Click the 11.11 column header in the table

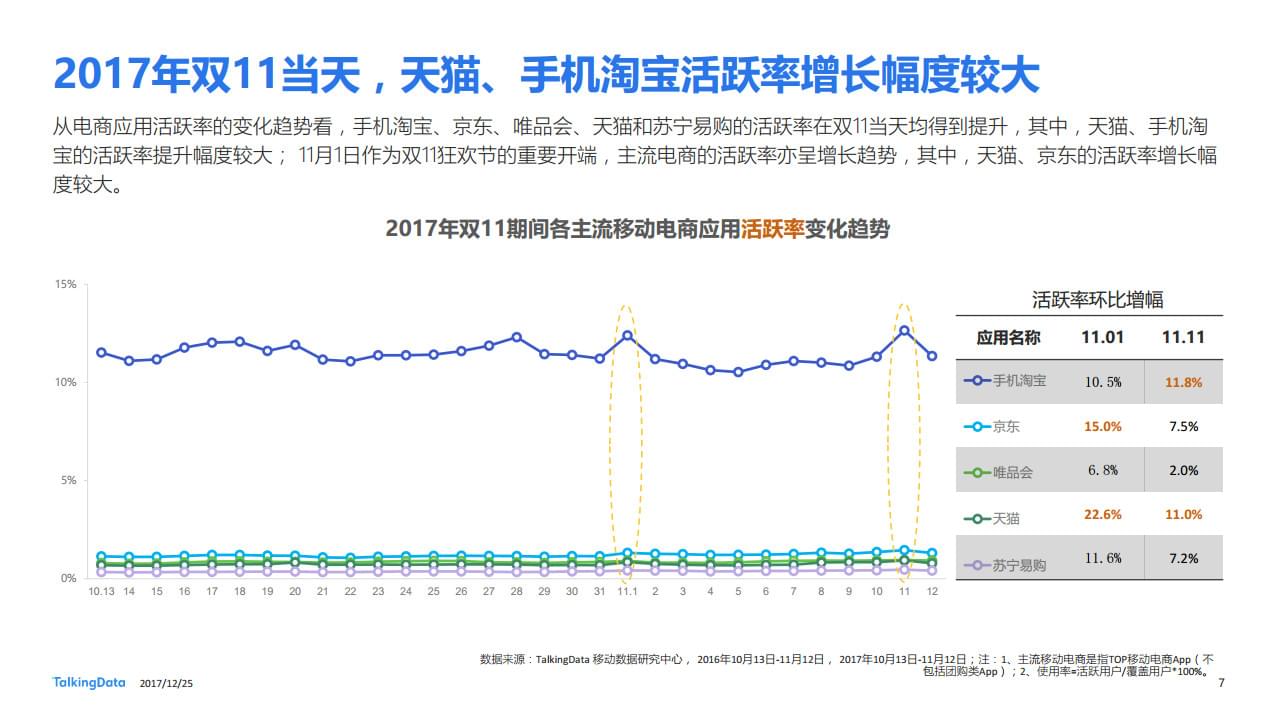point(1183,338)
